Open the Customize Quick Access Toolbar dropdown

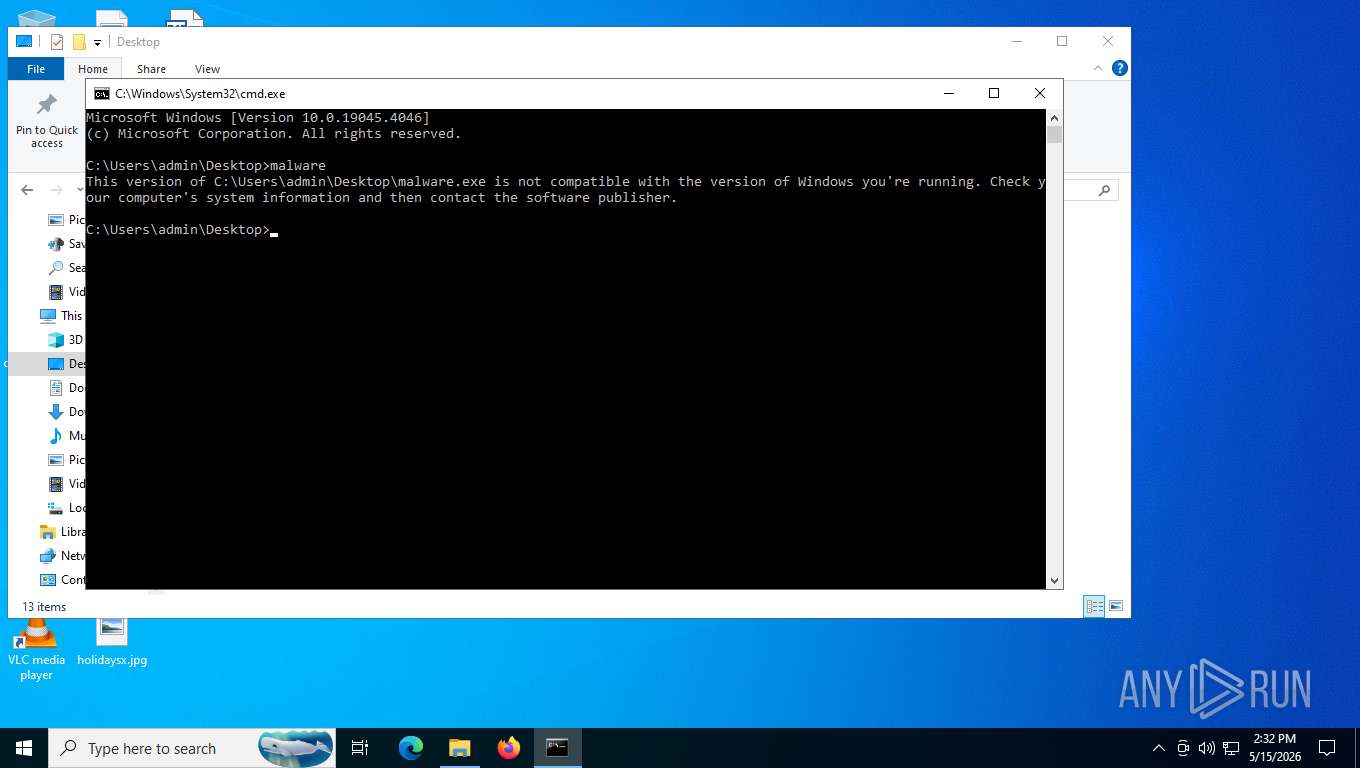pos(98,42)
